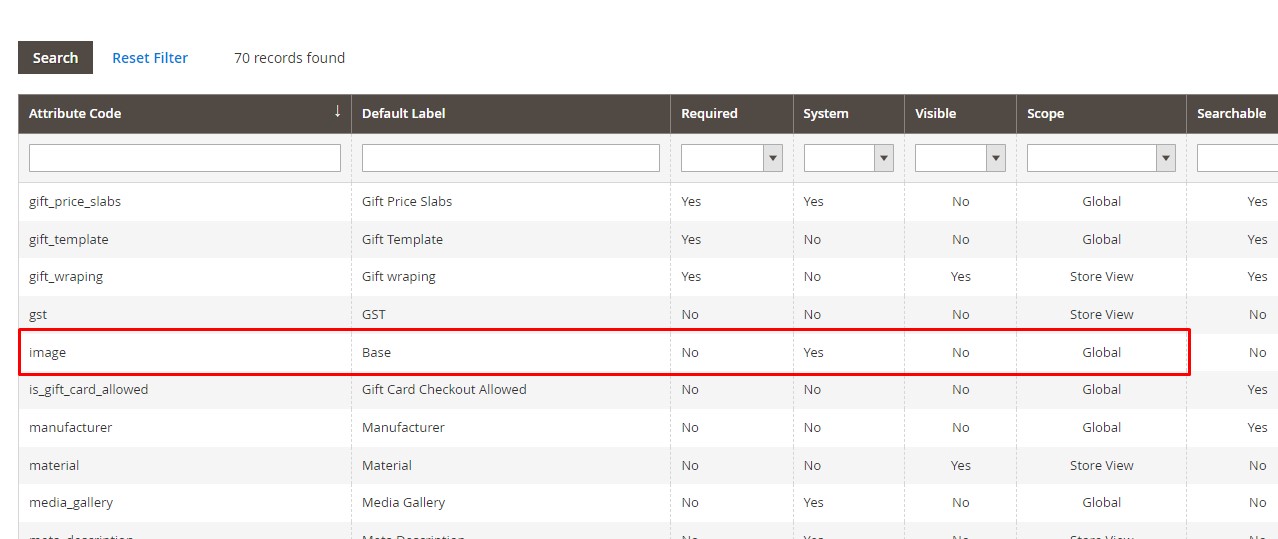Click System Yes value in image row

pyautogui.click(x=813, y=352)
